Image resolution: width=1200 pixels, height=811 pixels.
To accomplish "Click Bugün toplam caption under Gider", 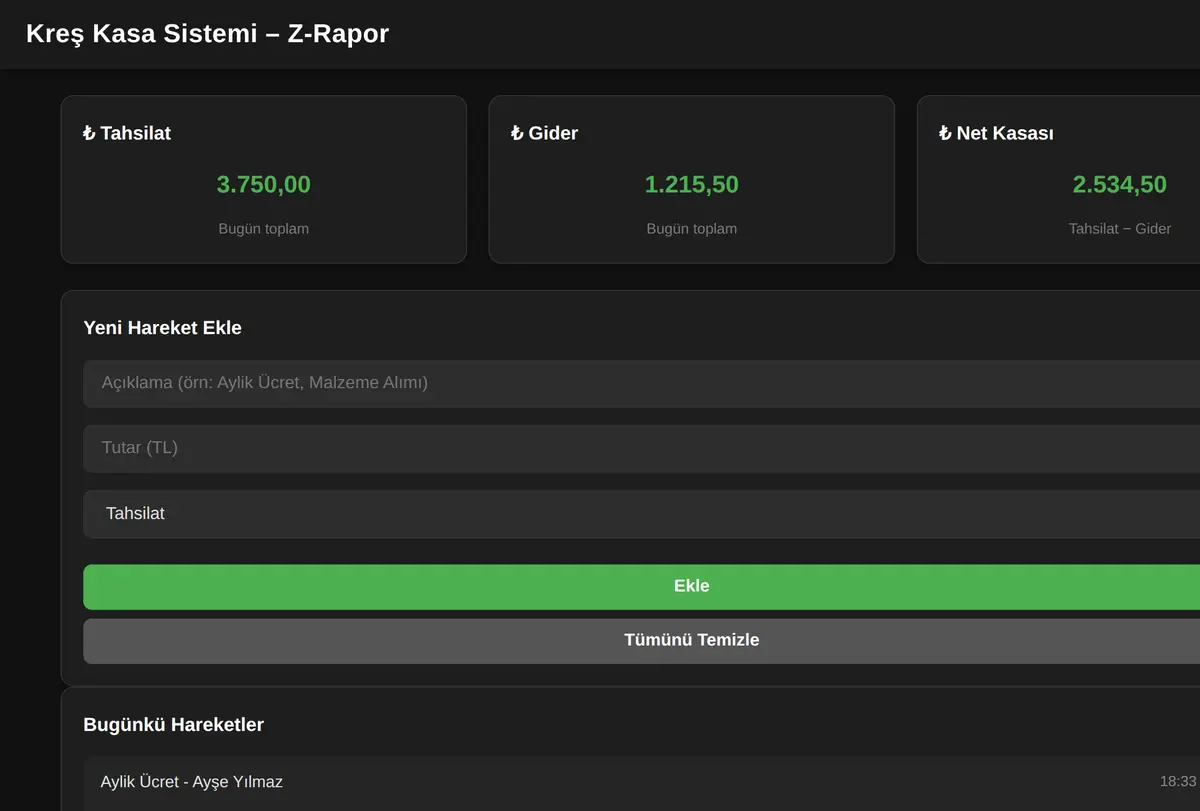I will point(692,229).
